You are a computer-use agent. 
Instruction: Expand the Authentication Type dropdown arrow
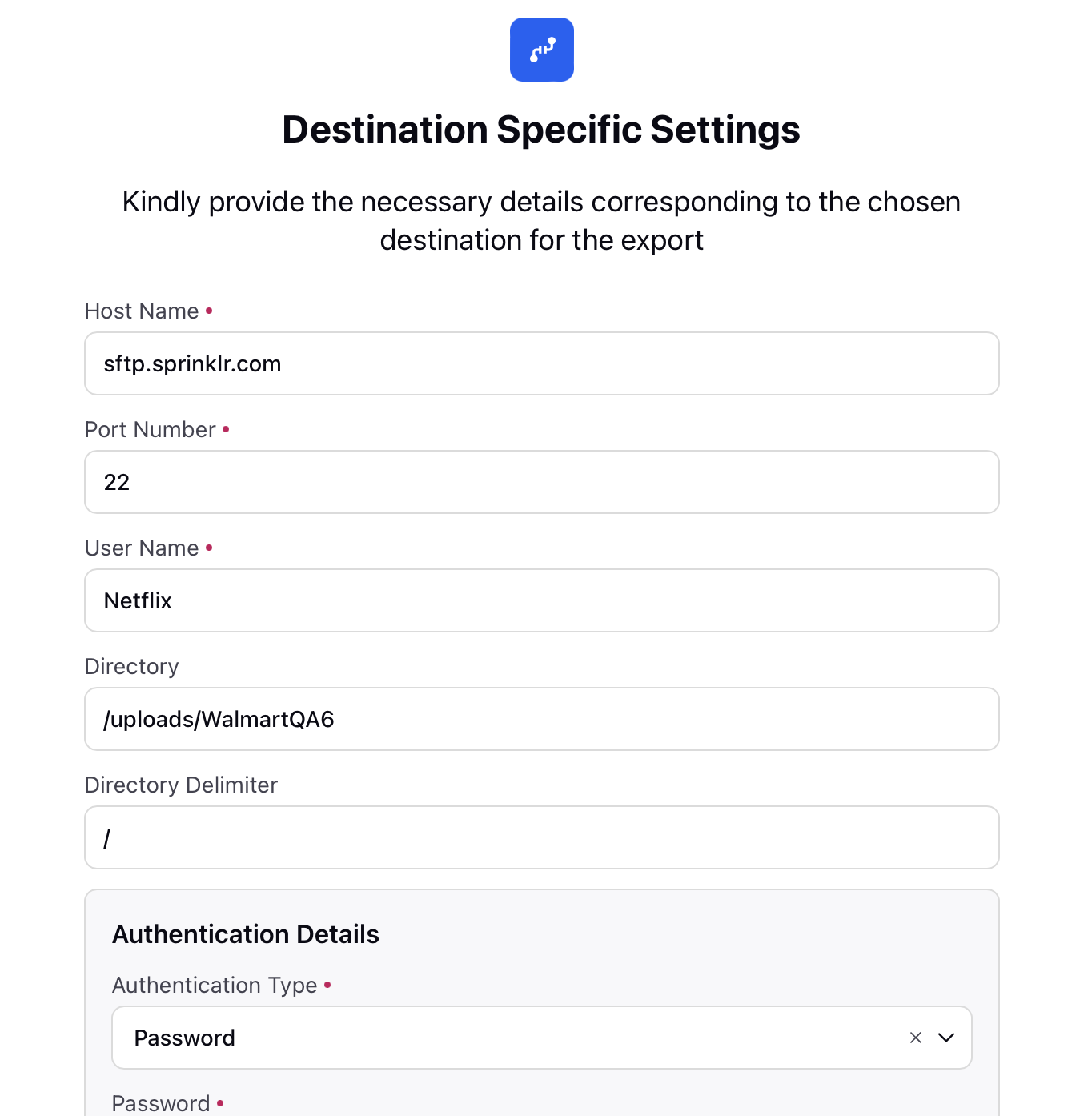coord(946,1038)
